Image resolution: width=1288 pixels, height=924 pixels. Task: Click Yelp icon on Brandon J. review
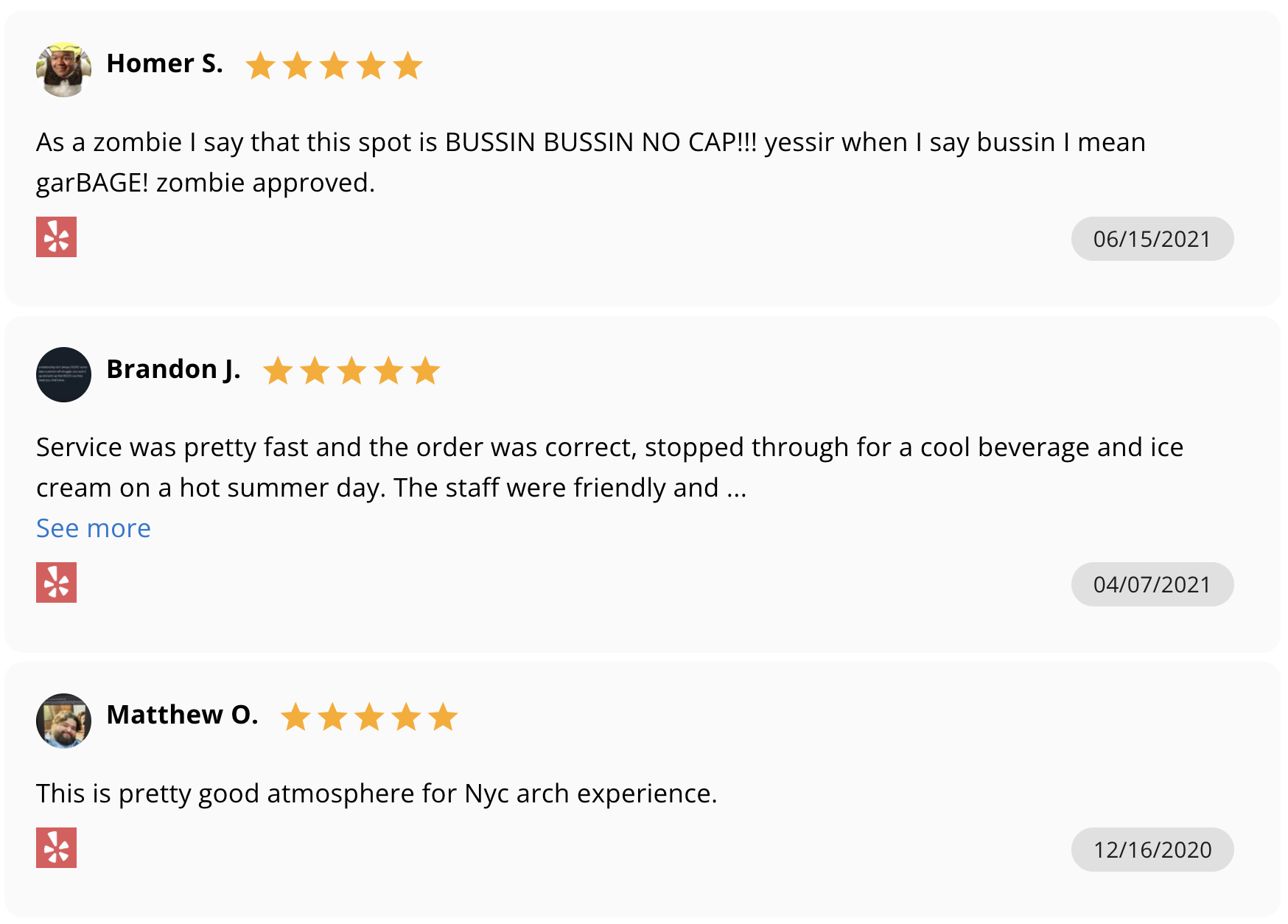[x=56, y=582]
